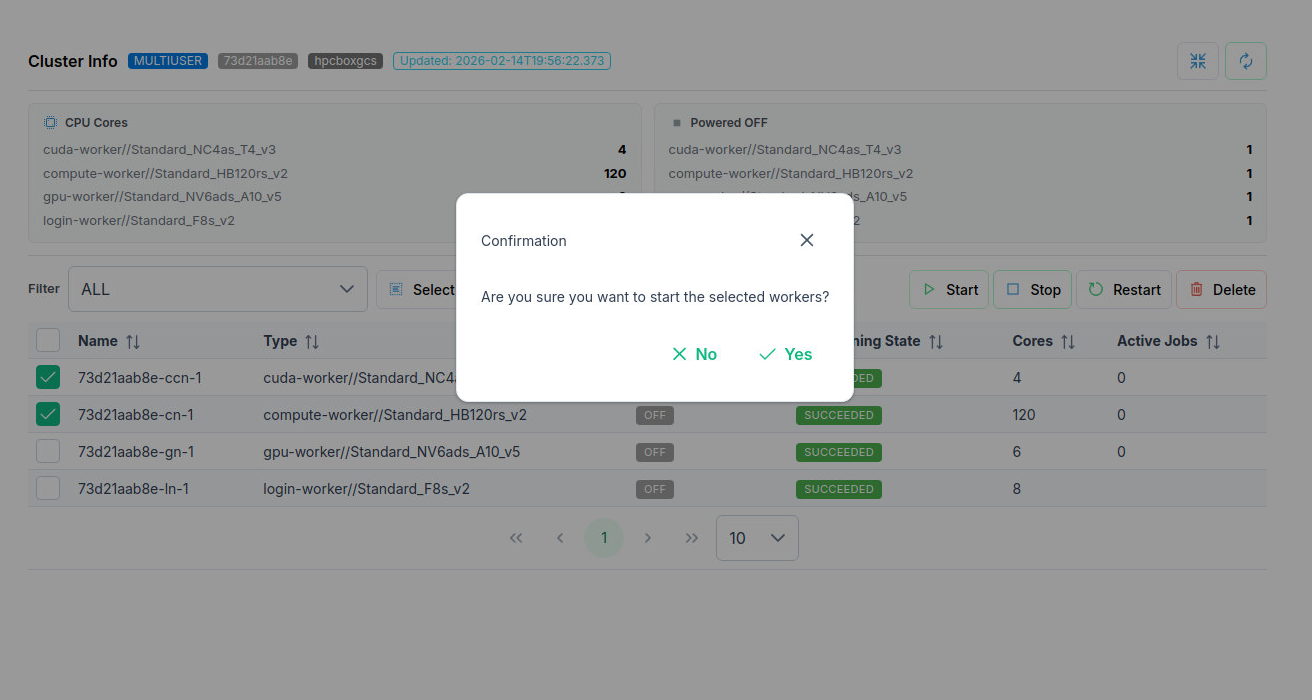Select page 1 in paginator
The height and width of the screenshot is (700, 1312).
[x=604, y=538]
